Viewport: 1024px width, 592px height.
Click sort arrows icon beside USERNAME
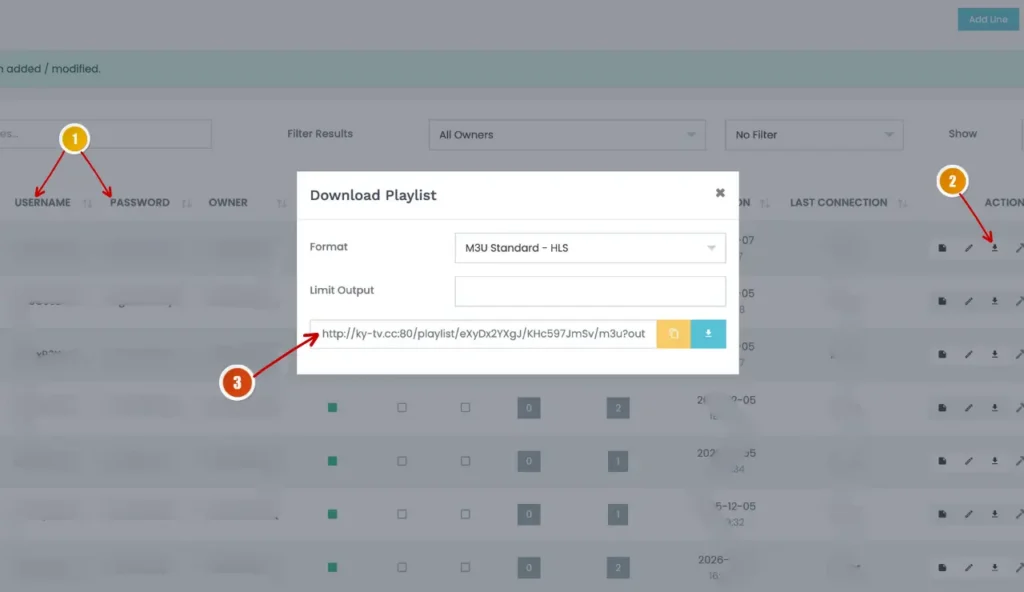(x=88, y=203)
